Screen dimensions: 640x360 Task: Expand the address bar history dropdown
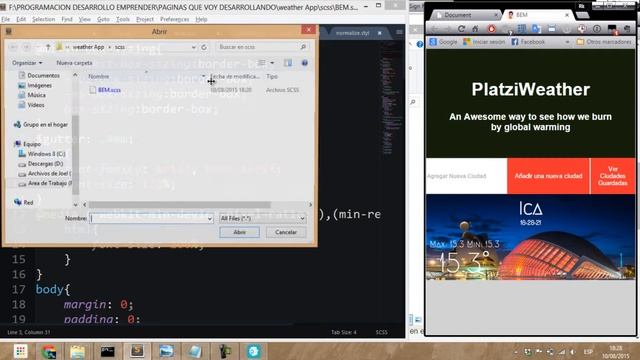193,47
